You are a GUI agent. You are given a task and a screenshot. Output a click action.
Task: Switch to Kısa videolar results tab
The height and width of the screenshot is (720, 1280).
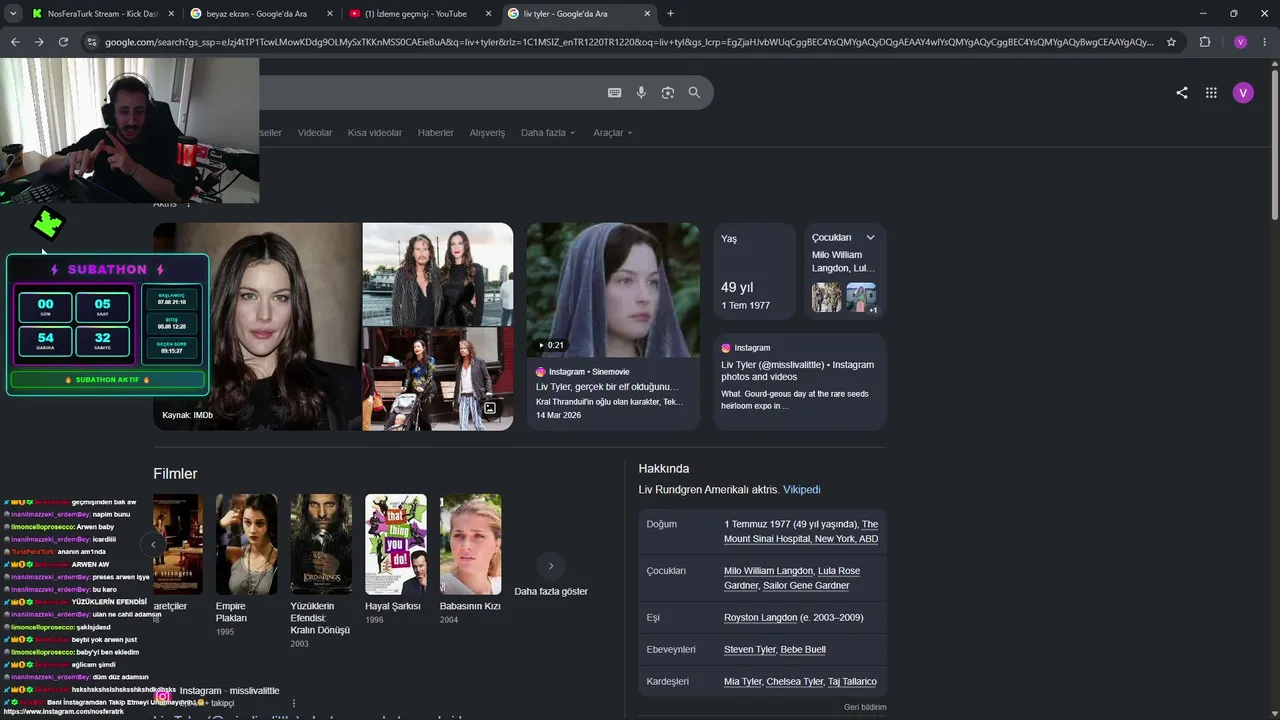375,133
